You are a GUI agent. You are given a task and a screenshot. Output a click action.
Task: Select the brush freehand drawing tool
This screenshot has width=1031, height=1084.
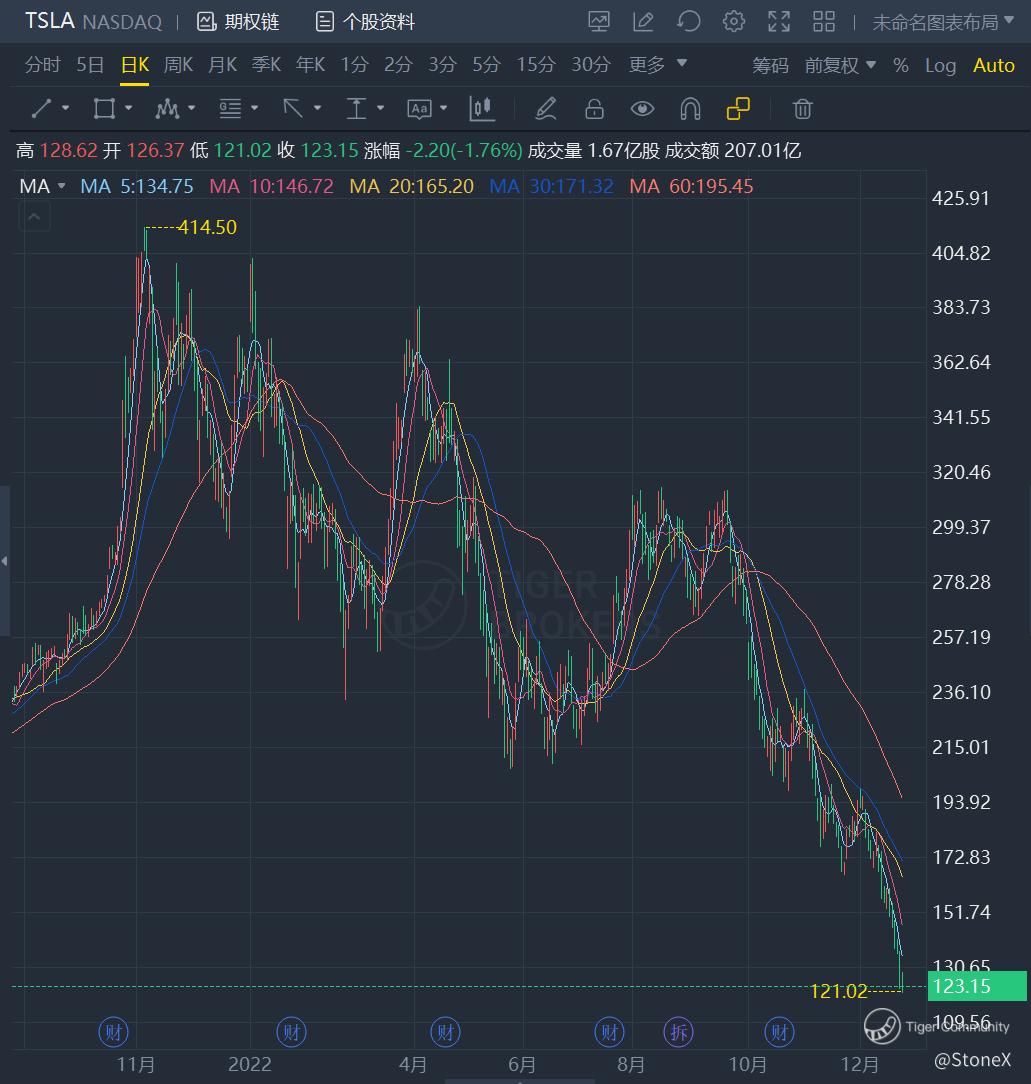pyautogui.click(x=545, y=108)
